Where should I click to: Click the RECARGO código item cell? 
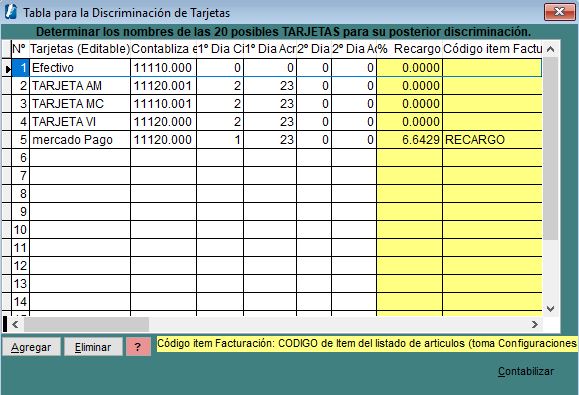(492, 140)
